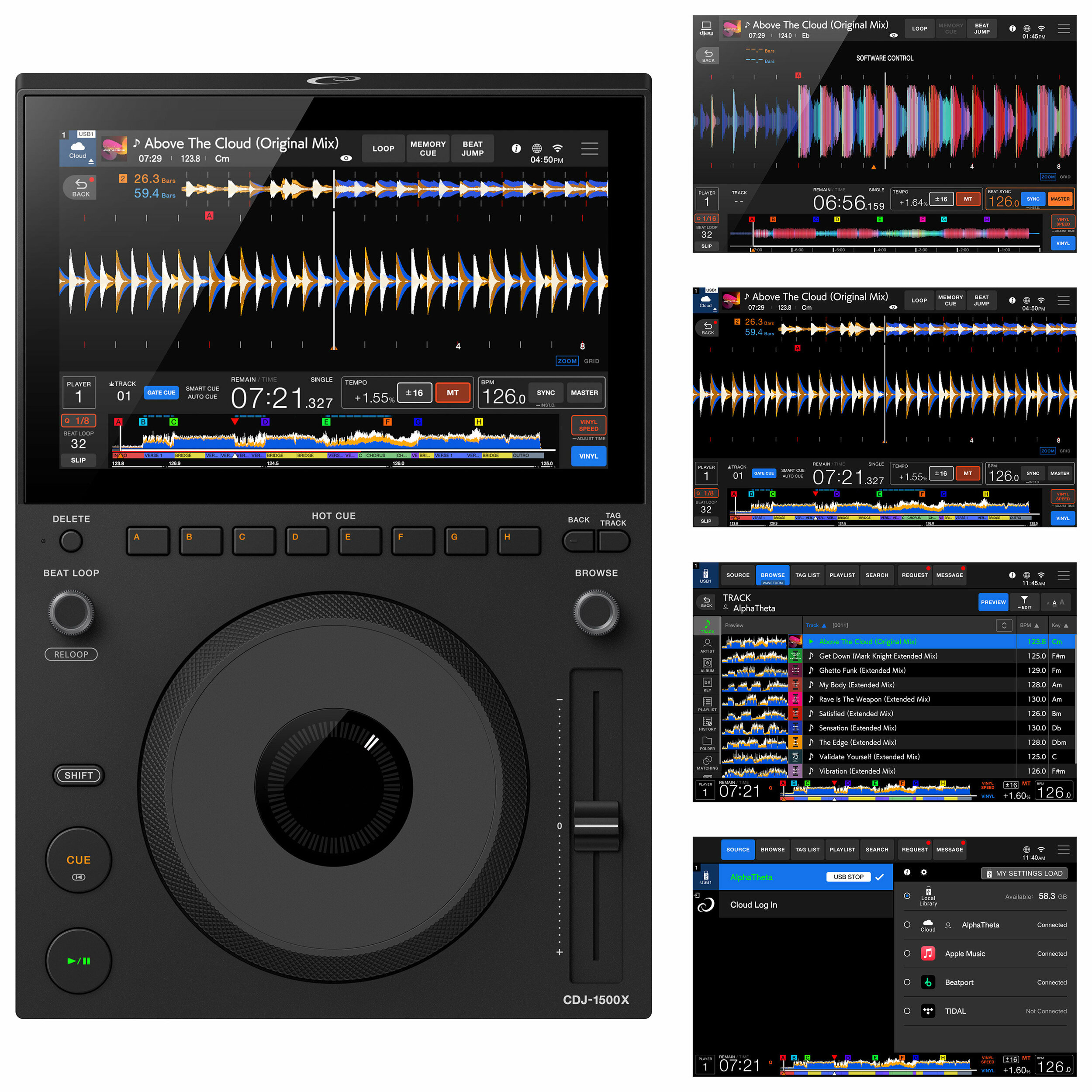This screenshot has width=1092, height=1092.
Task: Select the TIDAL radio button
Action: click(907, 1011)
